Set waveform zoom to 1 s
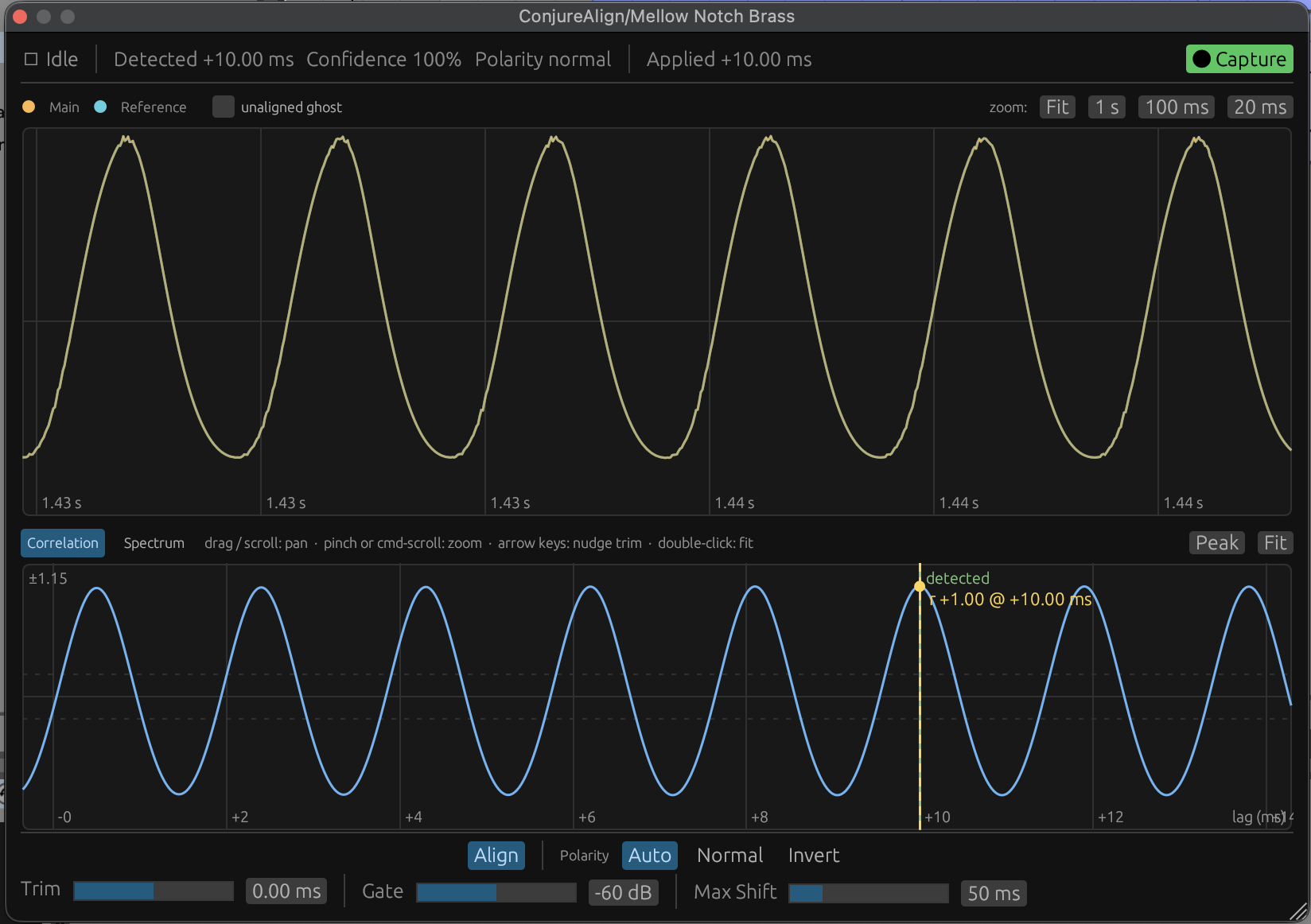Image resolution: width=1311 pixels, height=924 pixels. (x=1107, y=107)
